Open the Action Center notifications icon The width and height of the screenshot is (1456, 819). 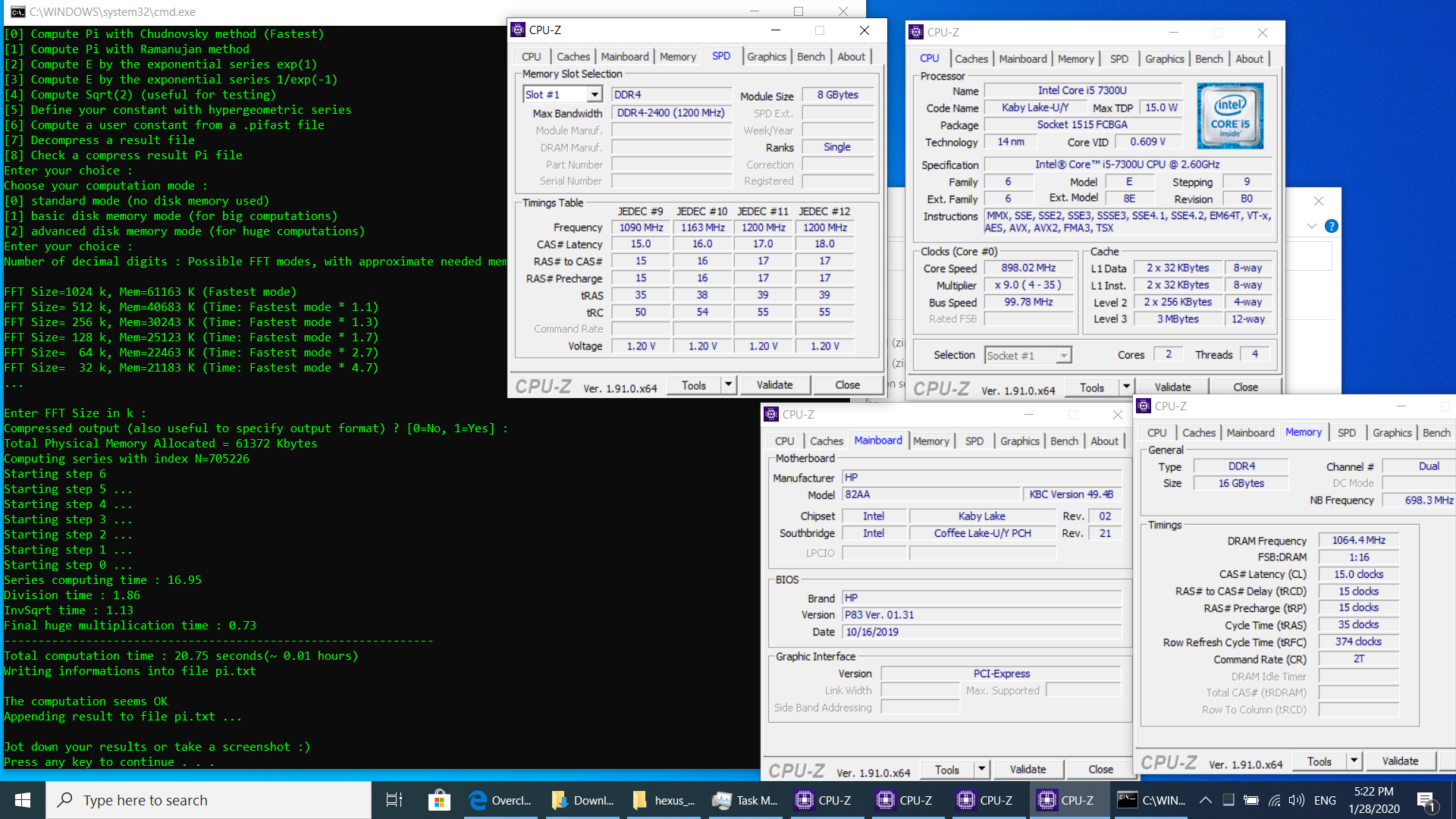(x=1425, y=800)
